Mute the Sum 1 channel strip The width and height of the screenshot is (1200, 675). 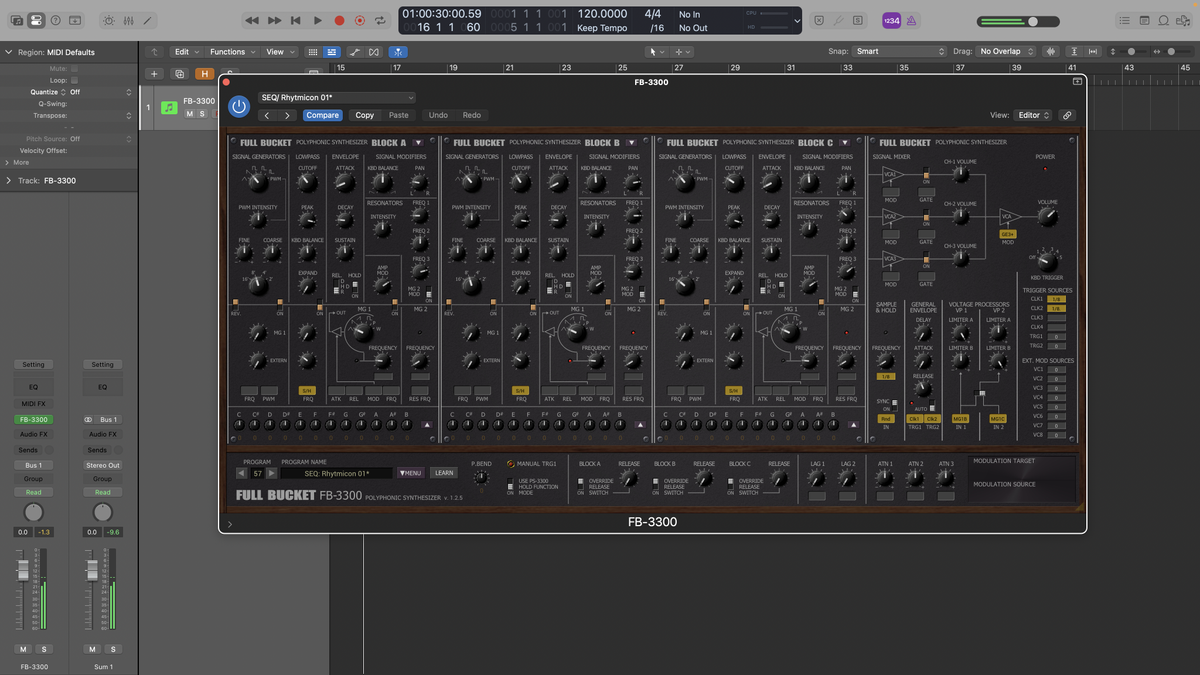coord(92,650)
